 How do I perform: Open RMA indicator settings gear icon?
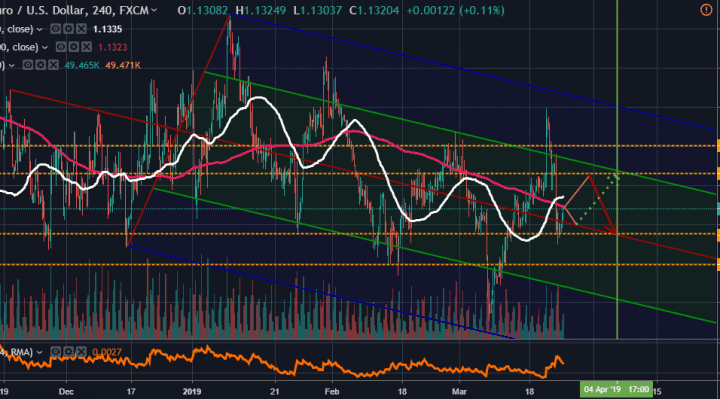coord(68,352)
